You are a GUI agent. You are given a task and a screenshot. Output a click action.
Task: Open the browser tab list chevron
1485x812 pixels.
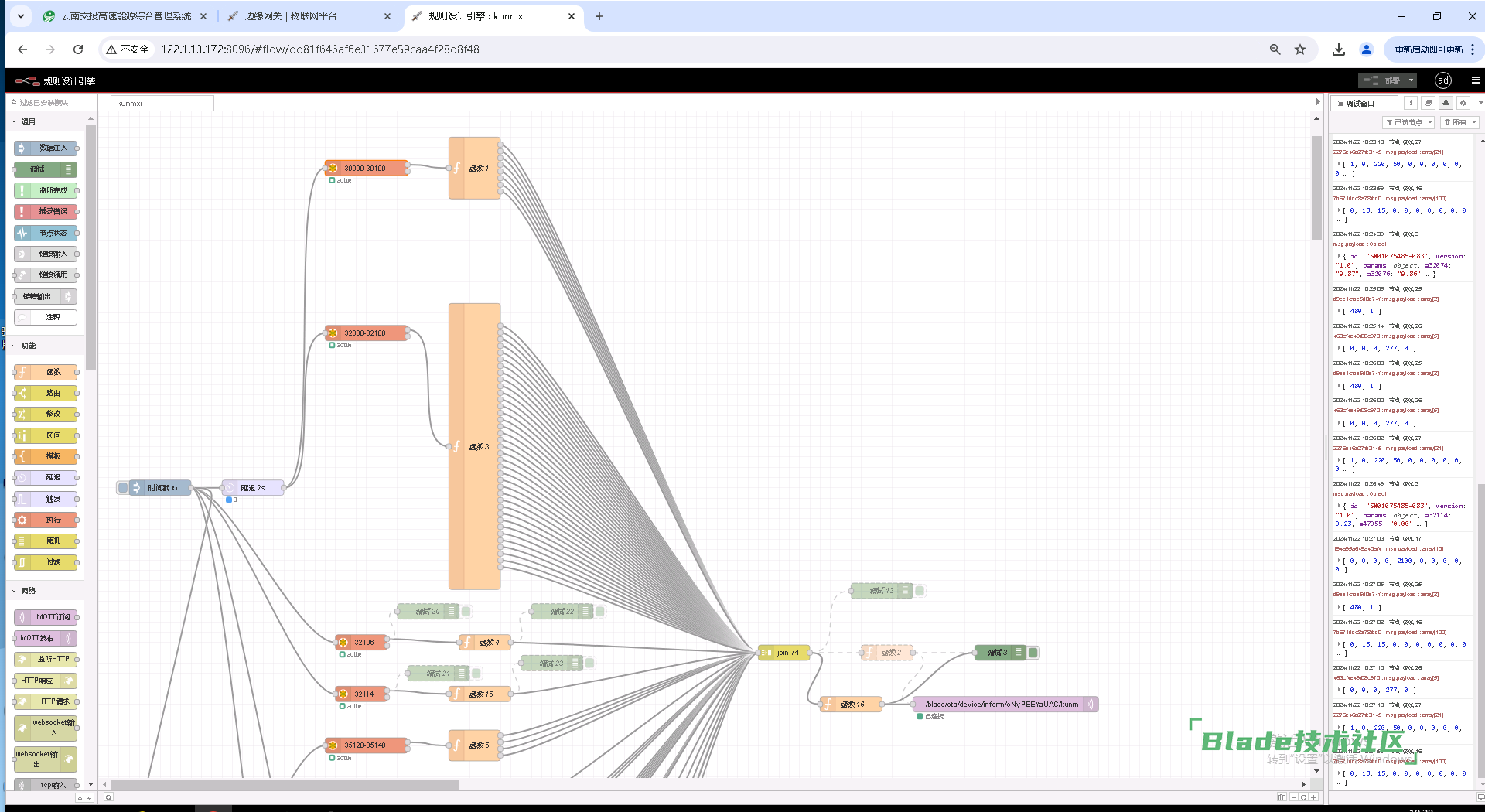click(21, 15)
